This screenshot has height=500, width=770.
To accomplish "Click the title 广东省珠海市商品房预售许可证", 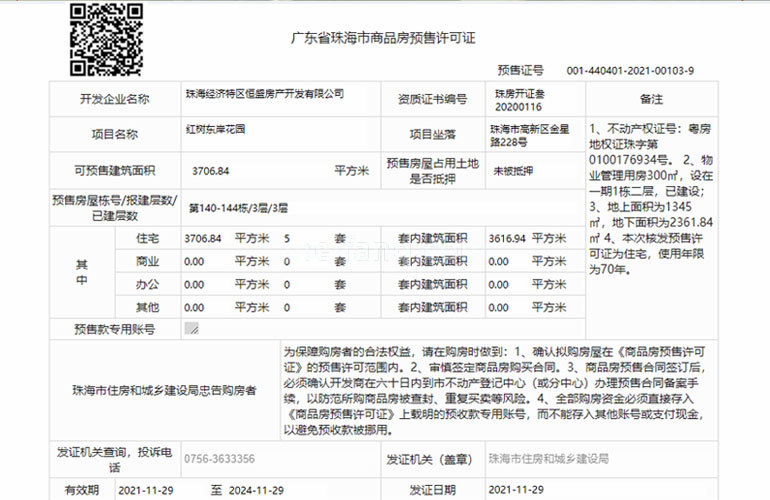I will point(383,38).
